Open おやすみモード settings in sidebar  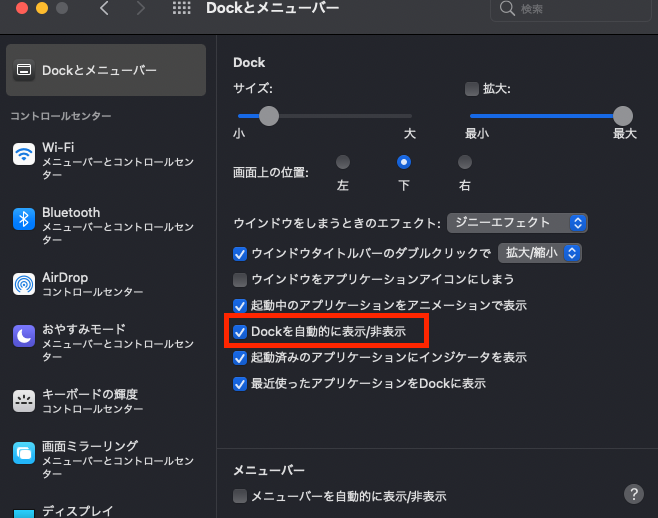click(106, 343)
